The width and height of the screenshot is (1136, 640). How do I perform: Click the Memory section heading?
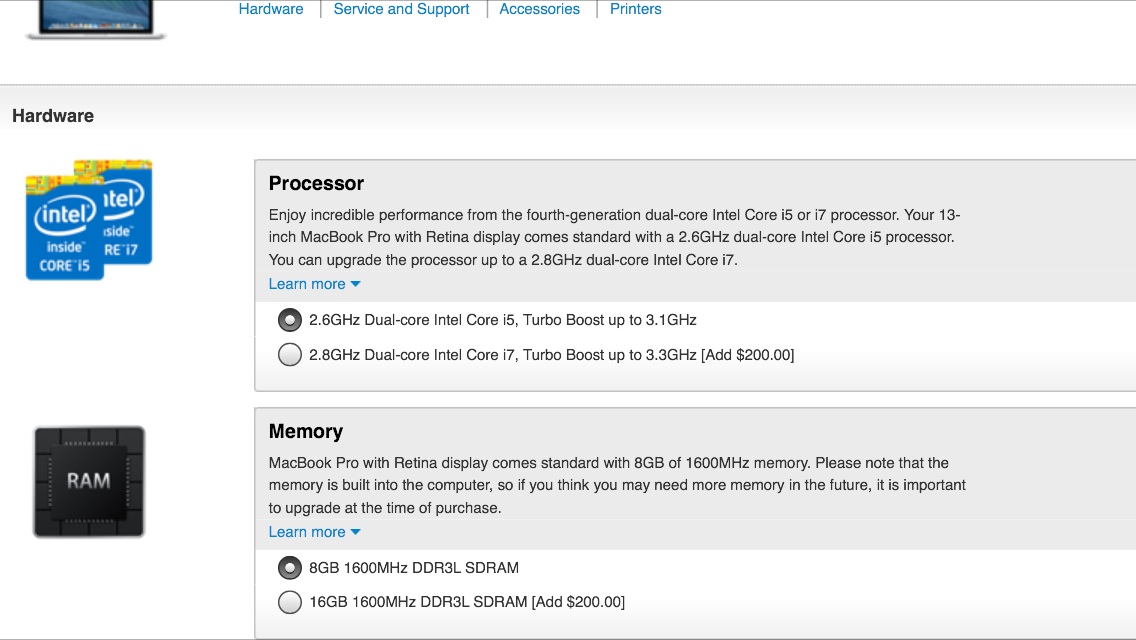306,431
